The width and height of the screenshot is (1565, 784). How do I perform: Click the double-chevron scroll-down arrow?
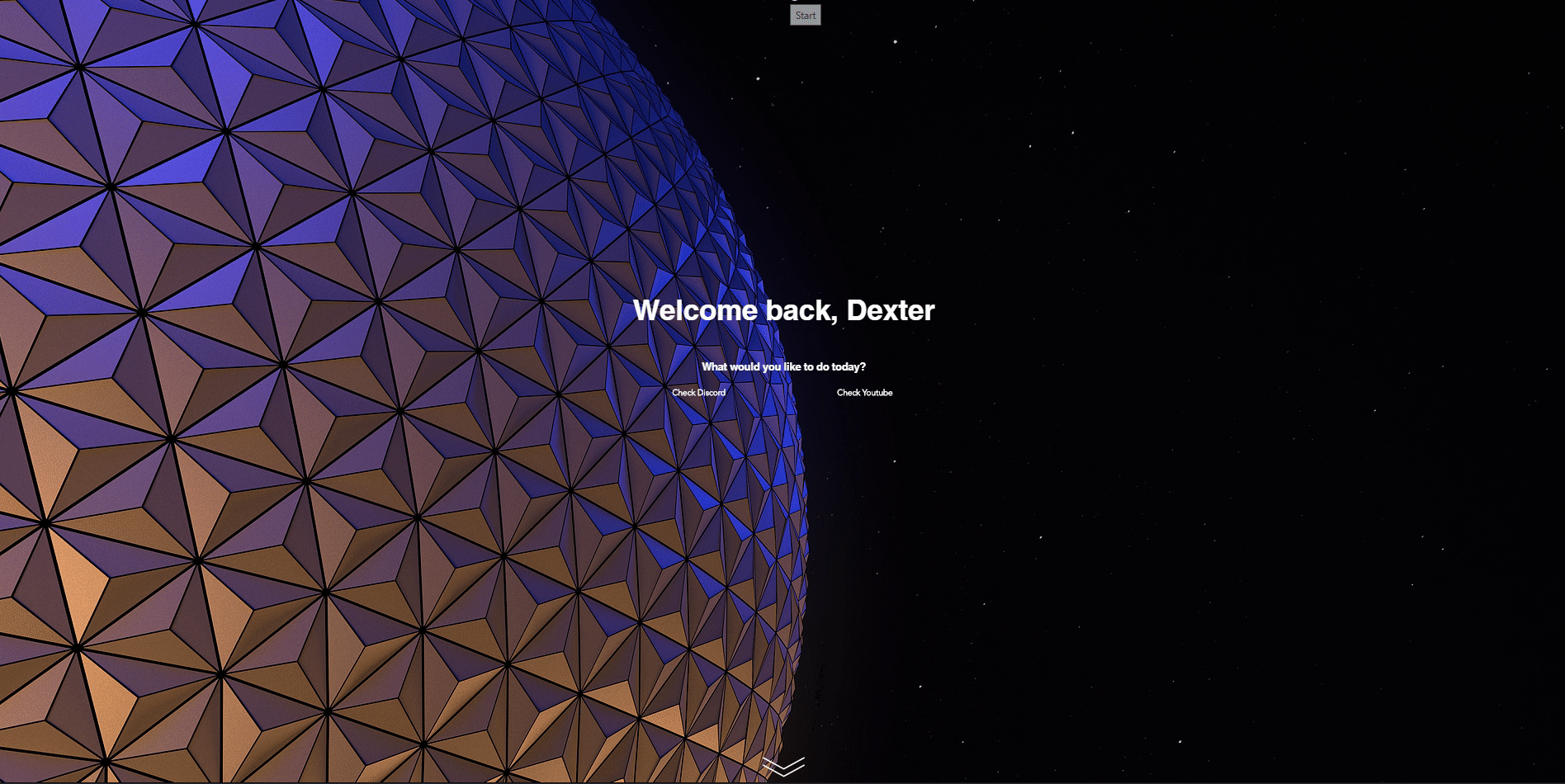point(782,767)
